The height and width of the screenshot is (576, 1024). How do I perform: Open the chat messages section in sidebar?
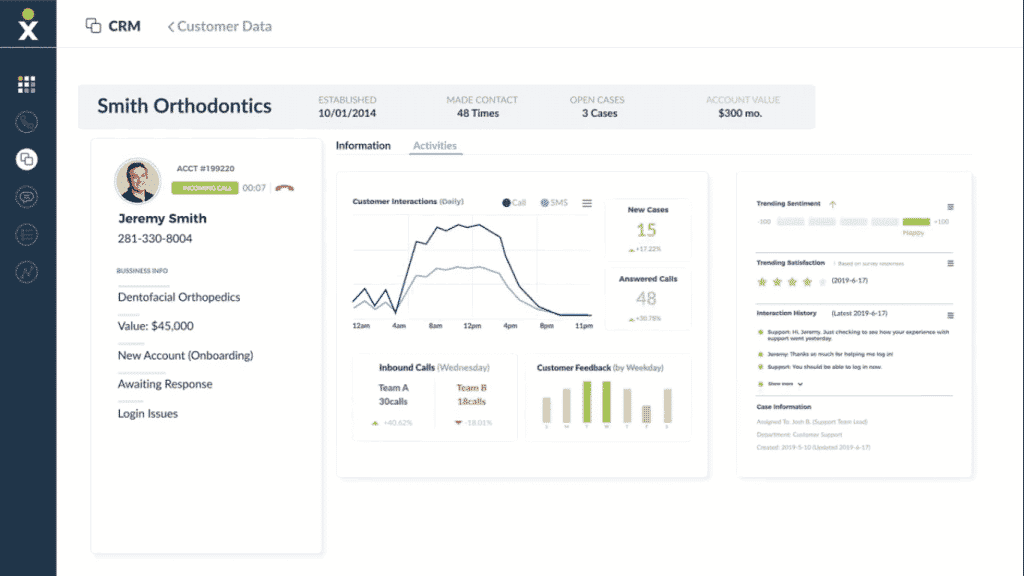click(26, 196)
